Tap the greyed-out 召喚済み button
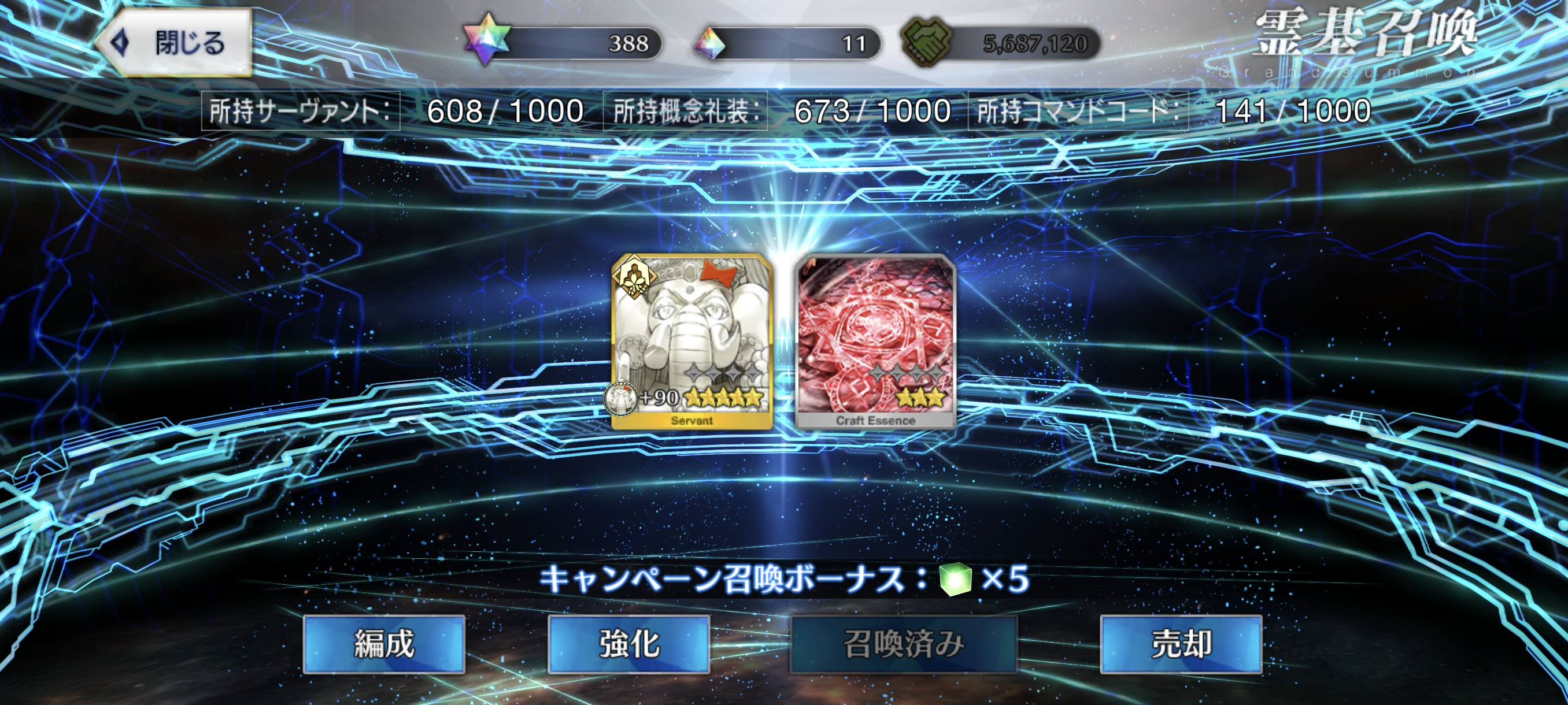Viewport: 1568px width, 705px height. [x=903, y=644]
